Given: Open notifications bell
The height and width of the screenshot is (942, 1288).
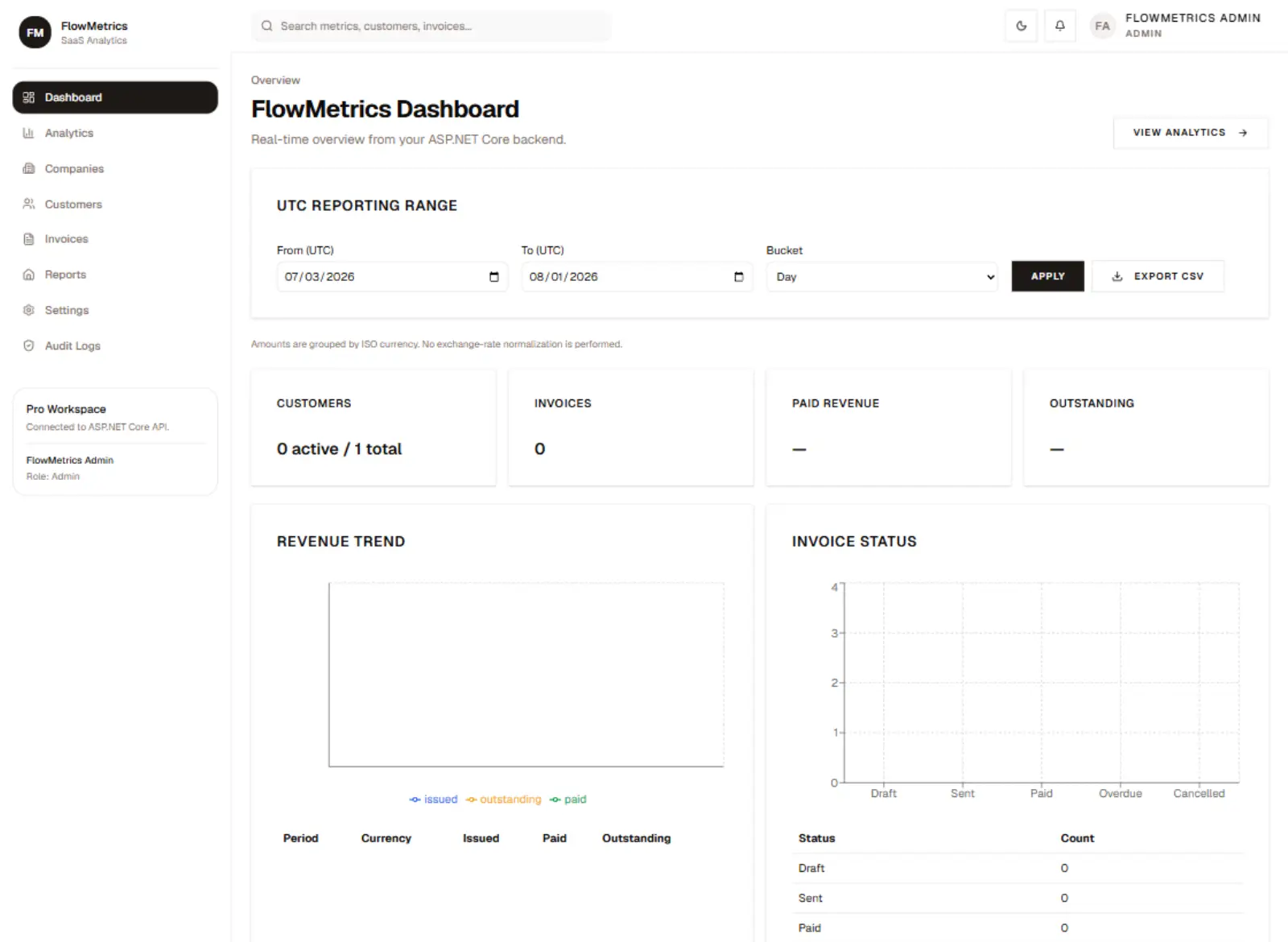Looking at the screenshot, I should click(1060, 26).
